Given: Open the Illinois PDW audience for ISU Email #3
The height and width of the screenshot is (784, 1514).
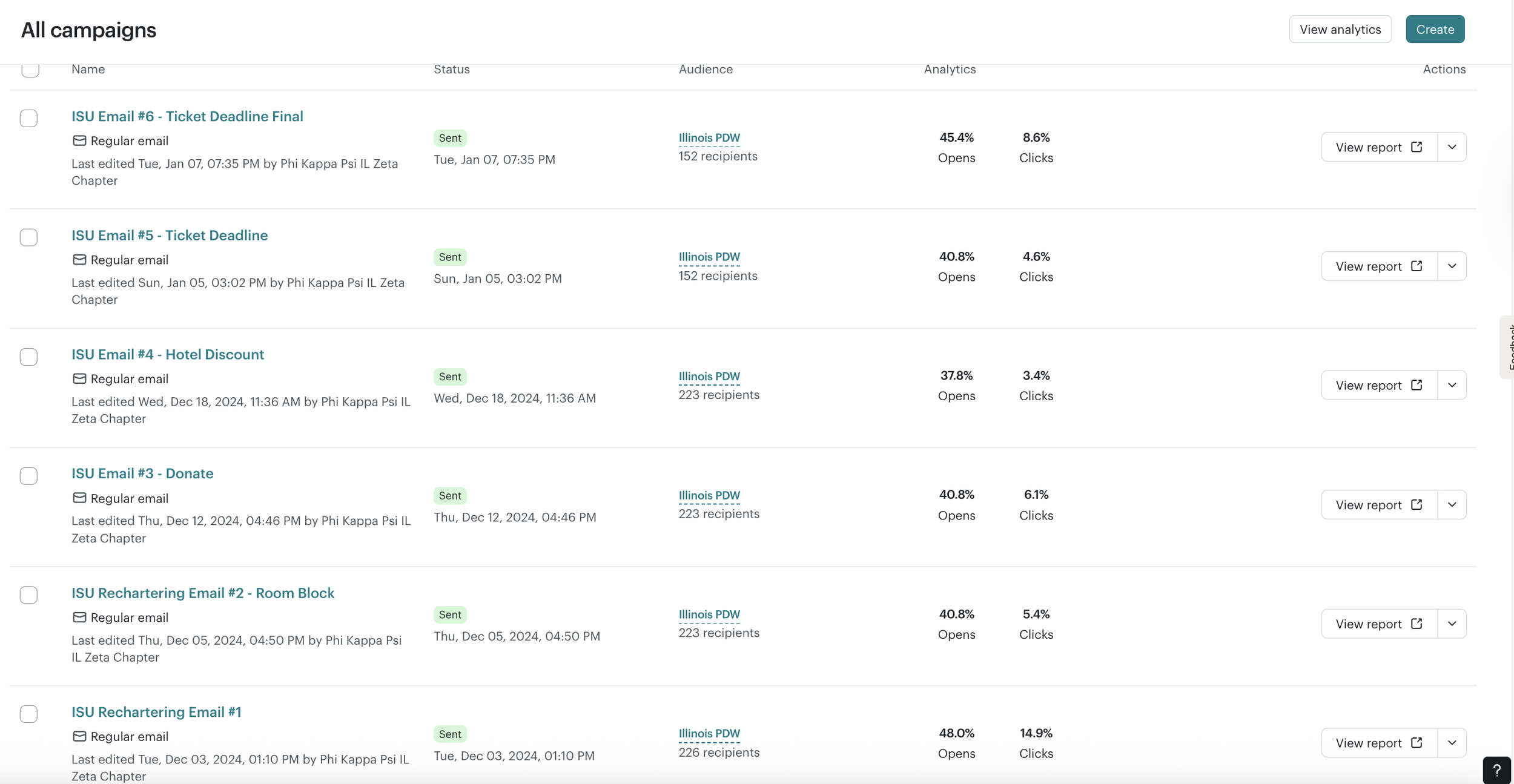Looking at the screenshot, I should (x=709, y=495).
